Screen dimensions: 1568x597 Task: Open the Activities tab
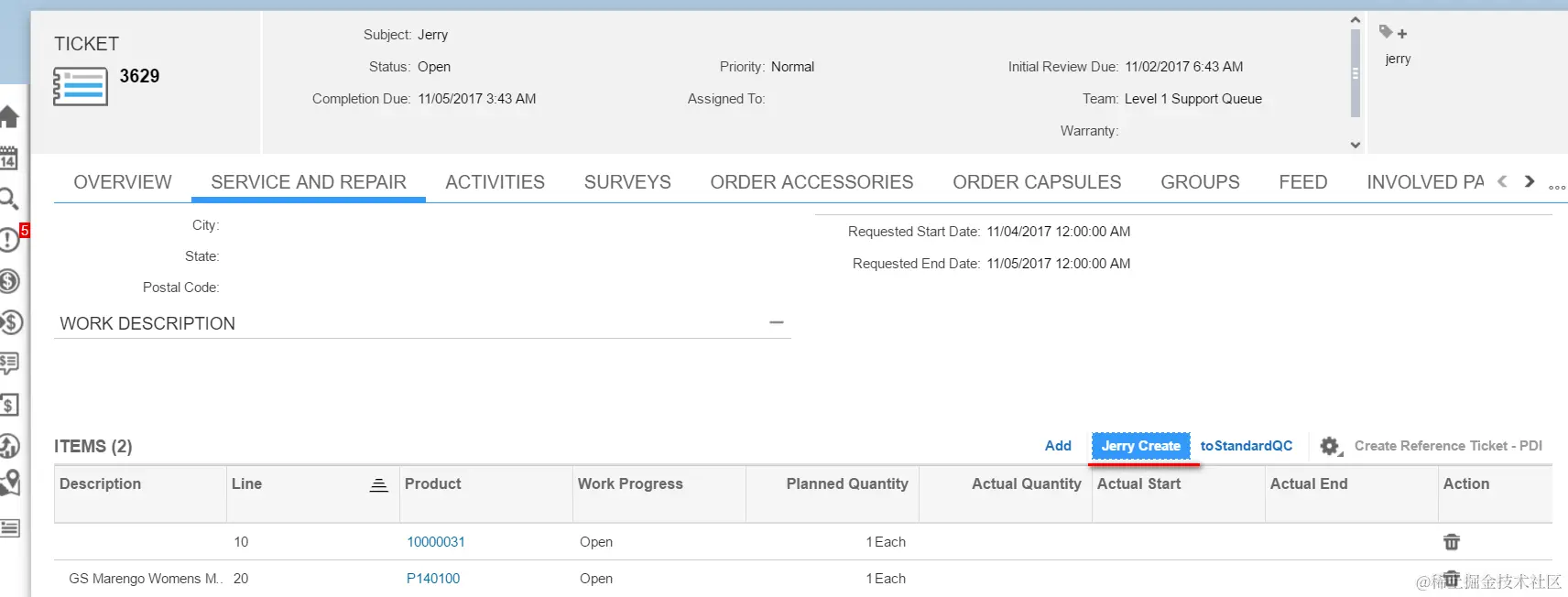click(495, 182)
